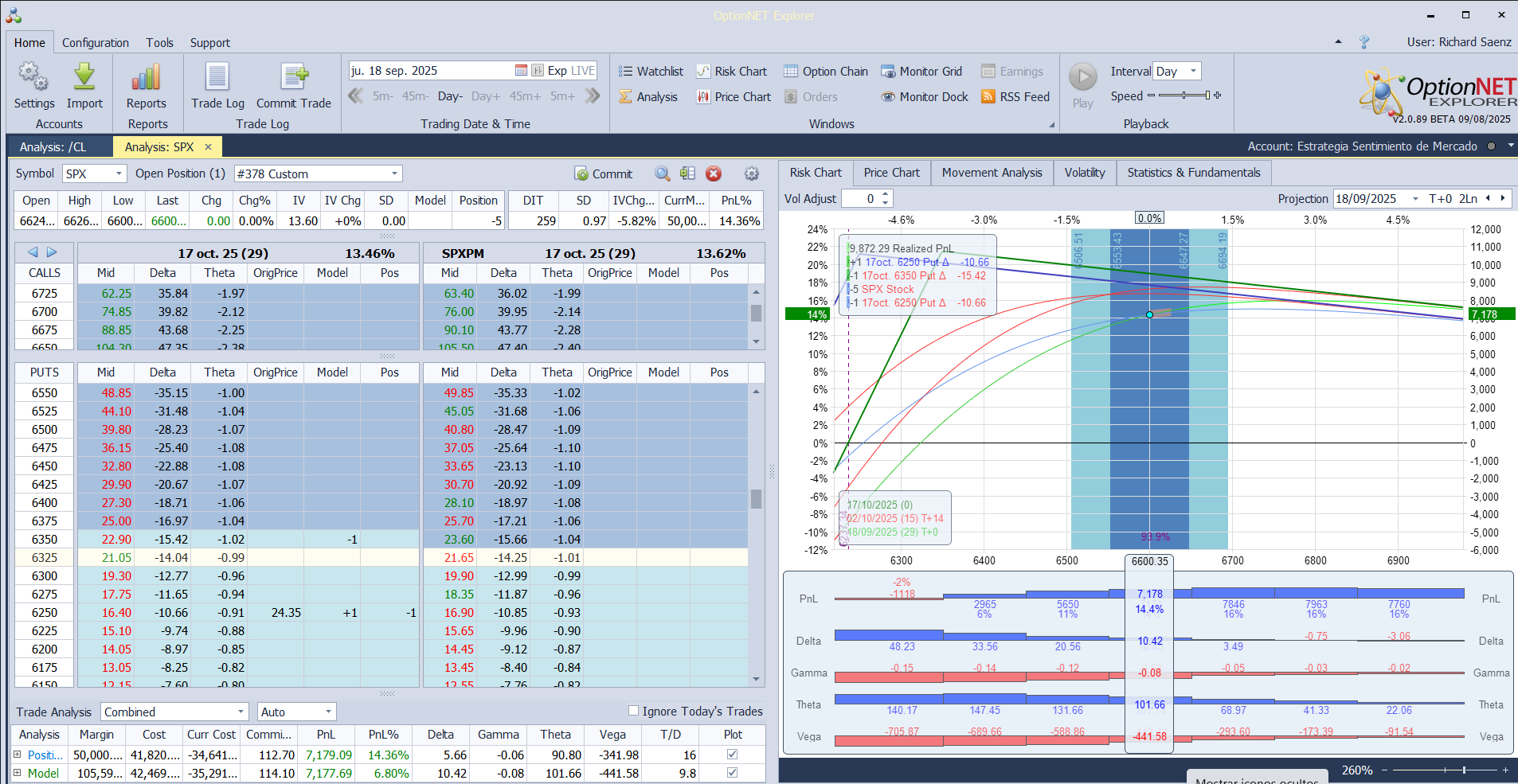The height and width of the screenshot is (784, 1518).
Task: Open the Volatility tab
Action: pos(1085,173)
